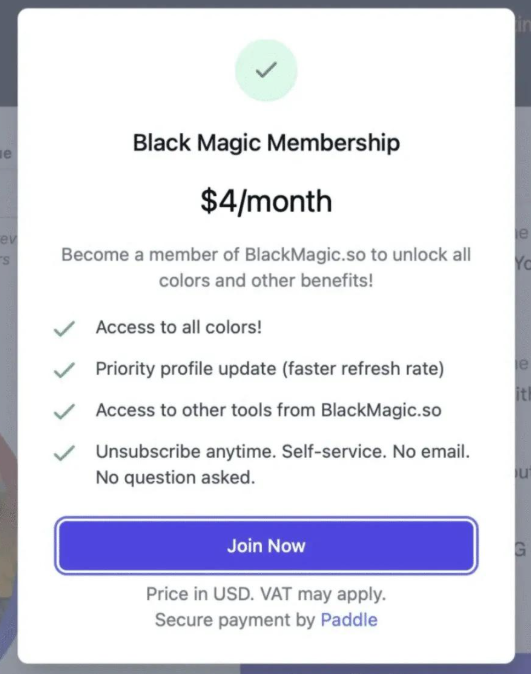Click the dimmed backdrop left of the modal

coord(8,344)
